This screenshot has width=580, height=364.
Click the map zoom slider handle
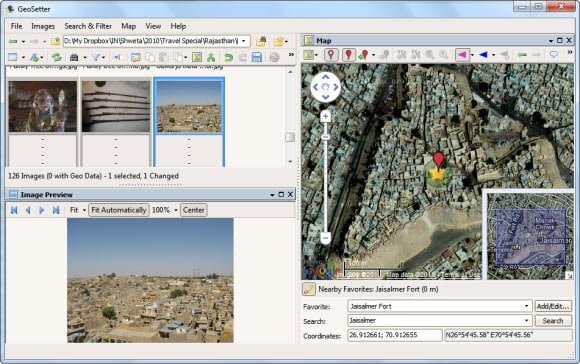pos(326,137)
